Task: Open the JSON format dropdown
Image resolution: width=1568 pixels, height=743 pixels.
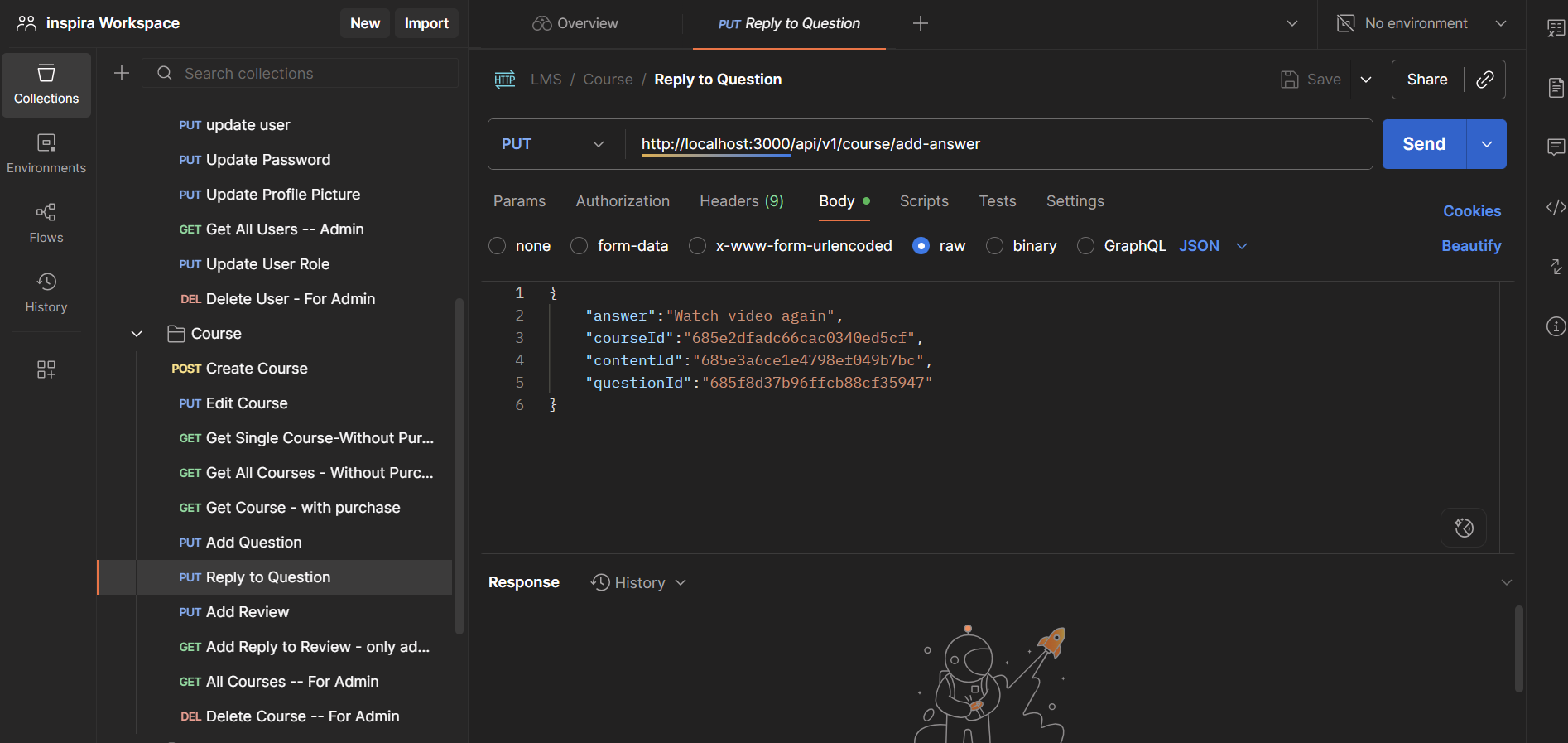Action: 1214,246
